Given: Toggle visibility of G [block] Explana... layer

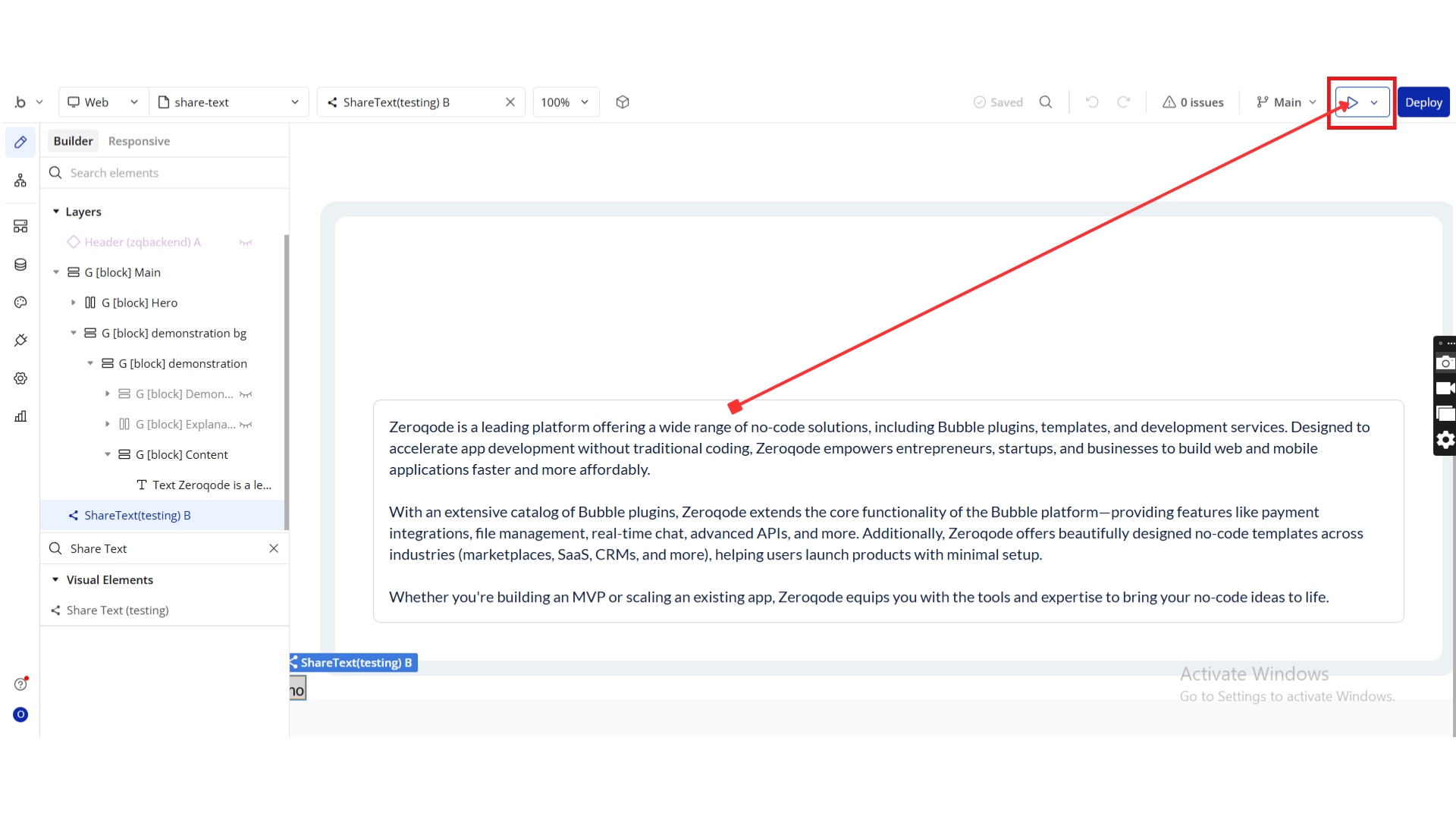Looking at the screenshot, I should [246, 425].
